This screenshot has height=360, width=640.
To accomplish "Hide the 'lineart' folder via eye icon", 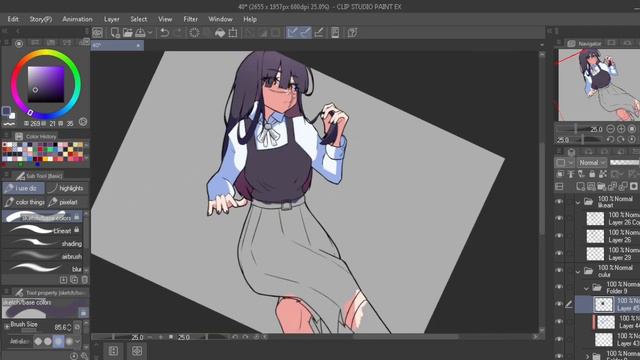I will 559,202.
